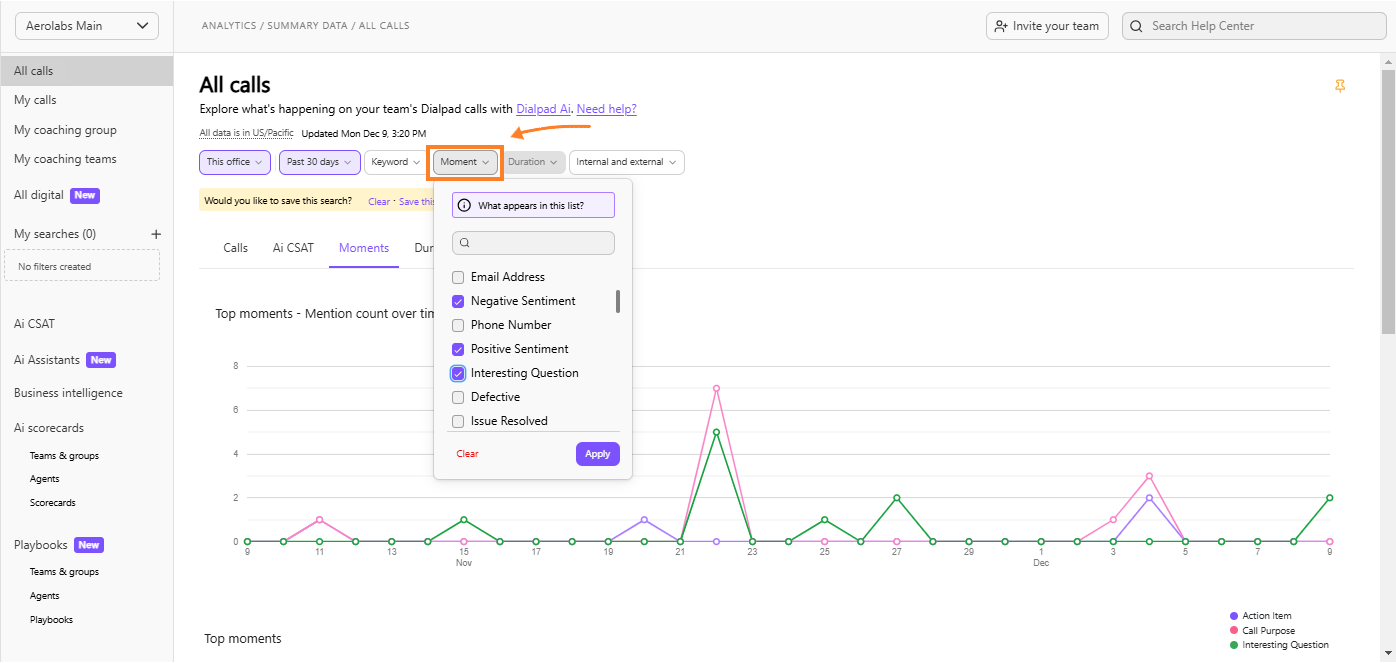Click the purple Action Item legend dot

pos(1234,616)
